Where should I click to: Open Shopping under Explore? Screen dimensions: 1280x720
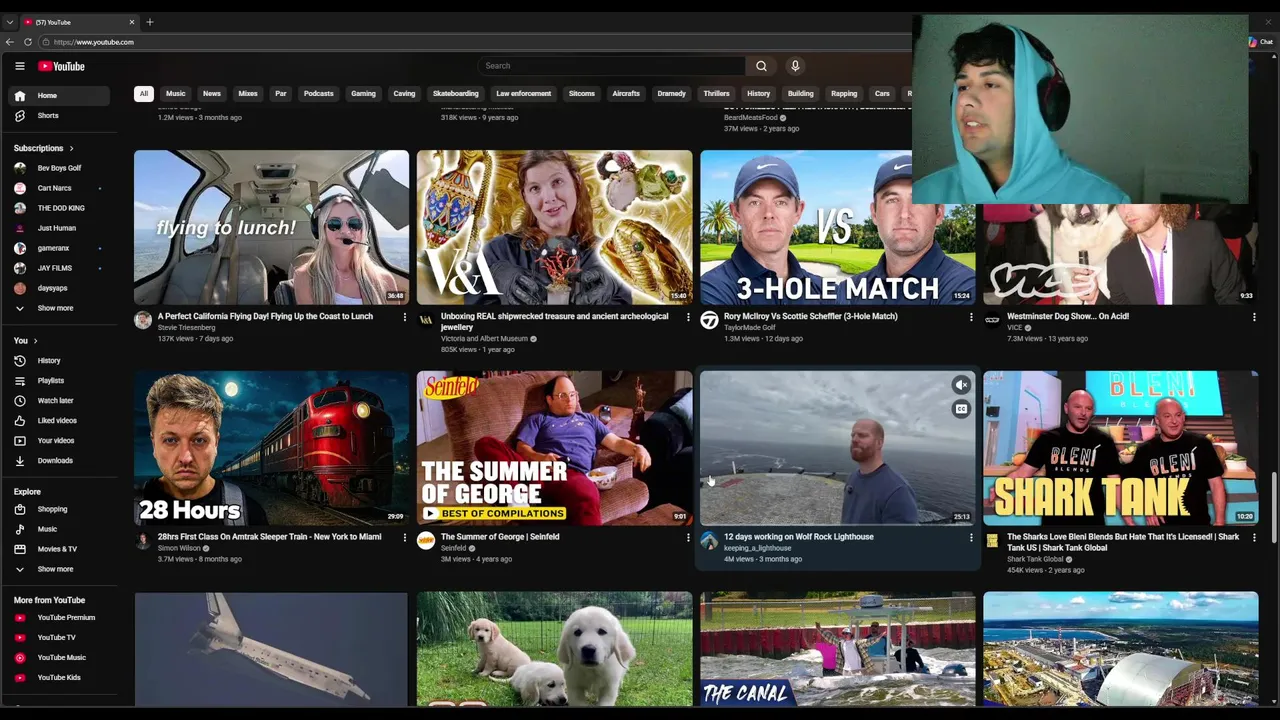(x=60, y=509)
